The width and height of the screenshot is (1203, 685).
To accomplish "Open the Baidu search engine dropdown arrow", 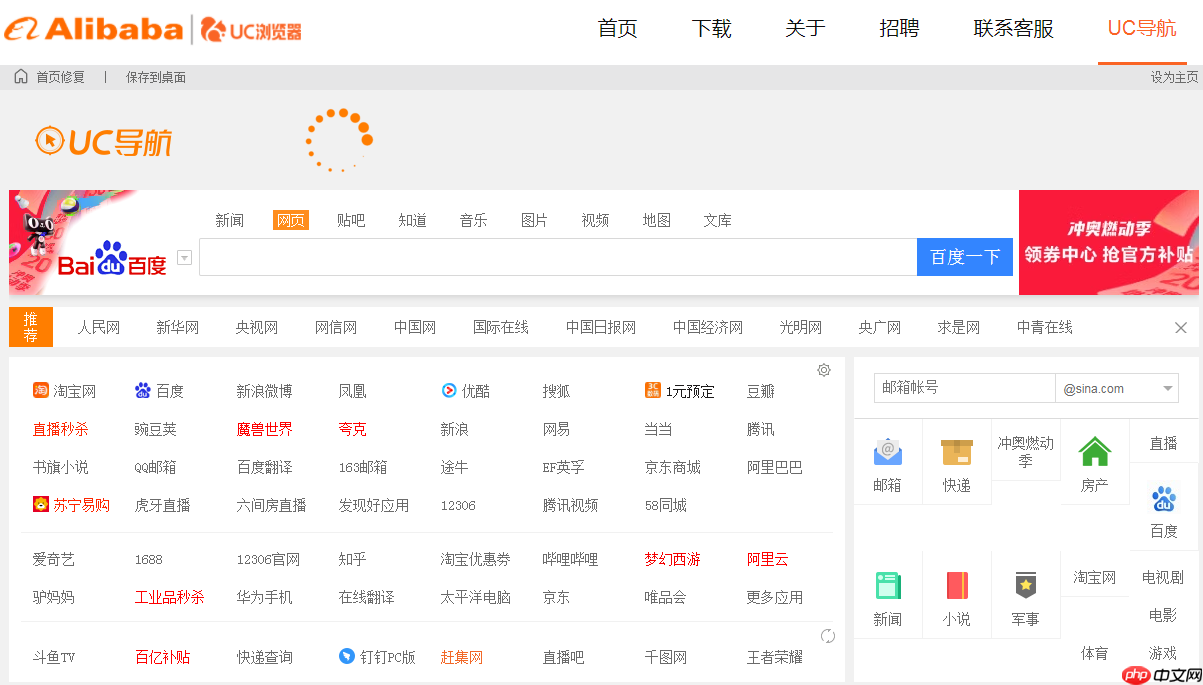I will [x=184, y=257].
